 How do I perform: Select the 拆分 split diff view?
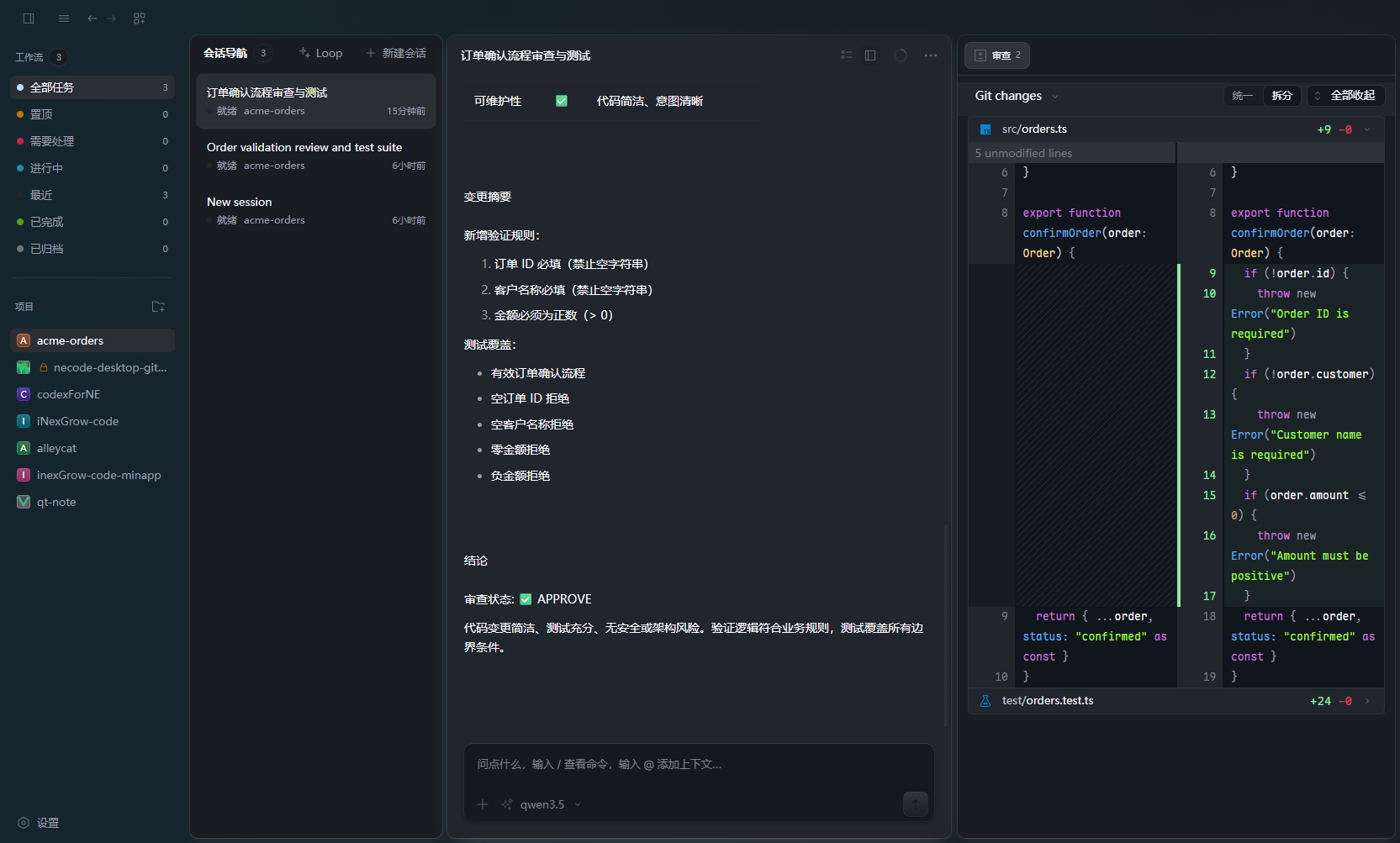coord(1281,96)
